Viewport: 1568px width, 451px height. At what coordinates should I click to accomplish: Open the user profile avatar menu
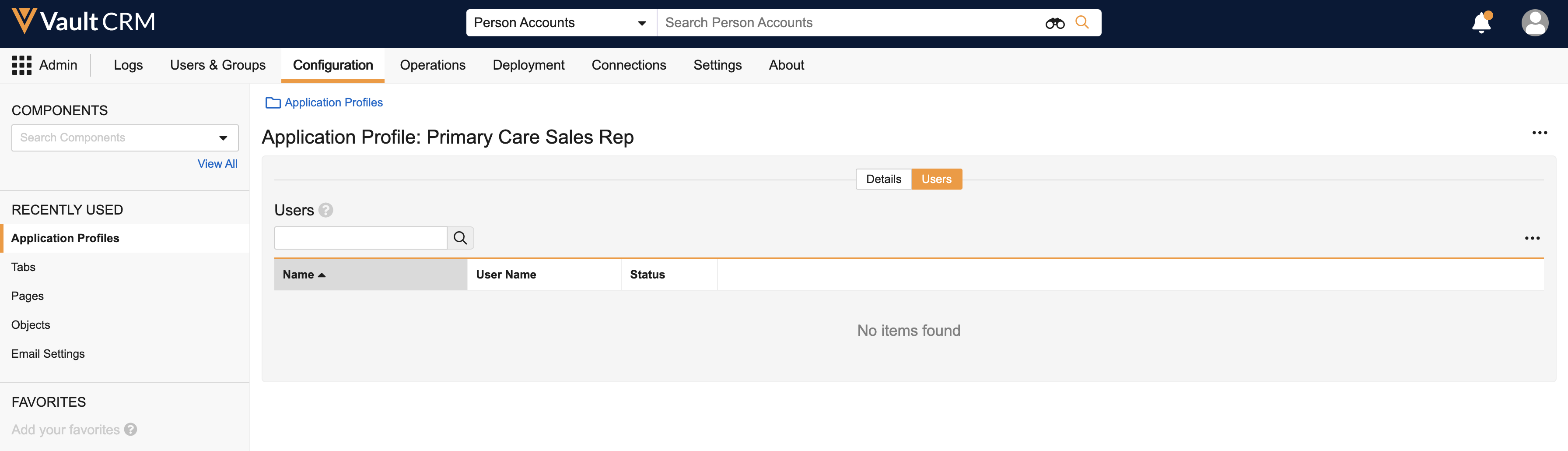point(1534,23)
